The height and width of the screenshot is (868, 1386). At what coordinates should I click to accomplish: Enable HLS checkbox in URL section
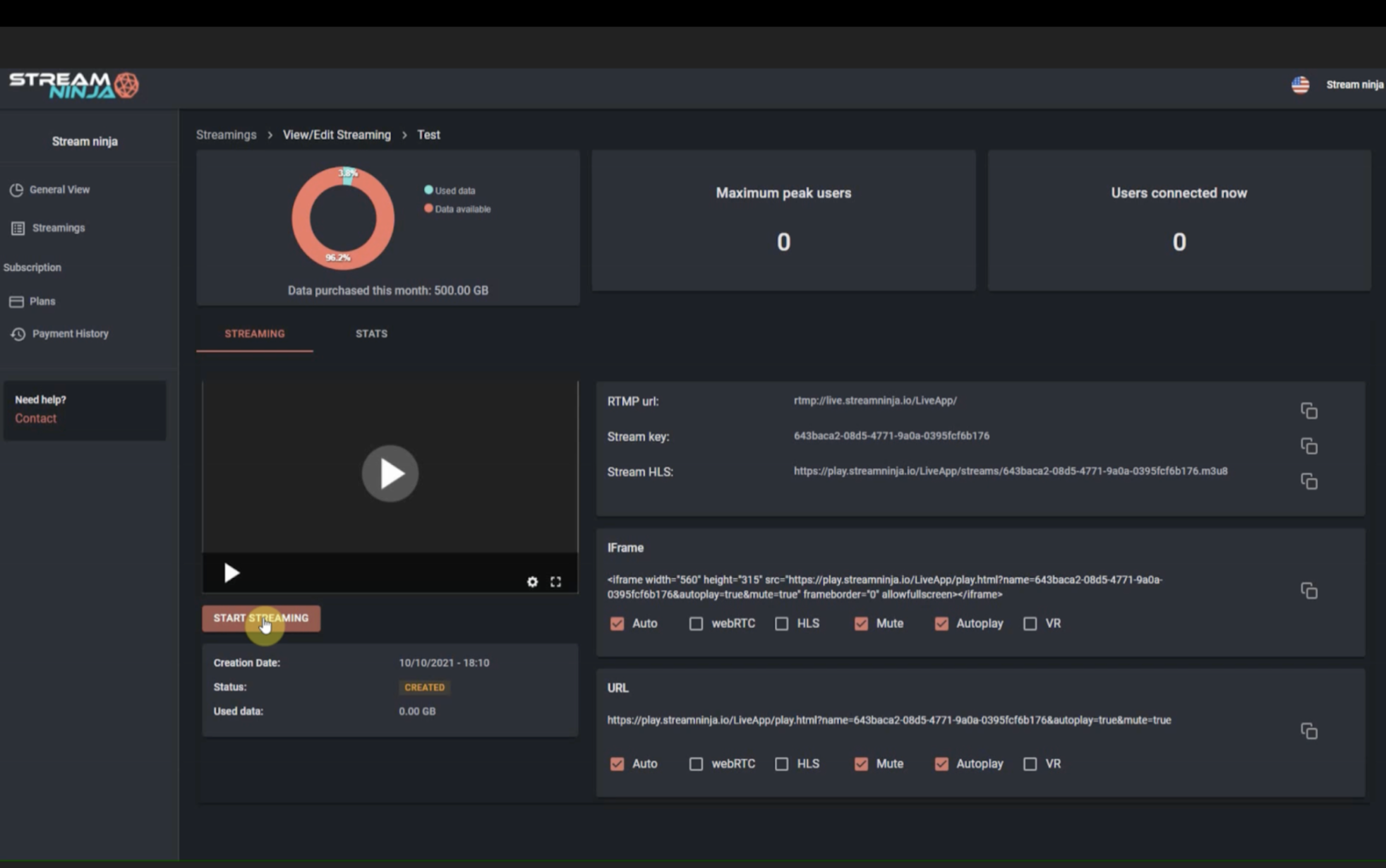coord(781,764)
